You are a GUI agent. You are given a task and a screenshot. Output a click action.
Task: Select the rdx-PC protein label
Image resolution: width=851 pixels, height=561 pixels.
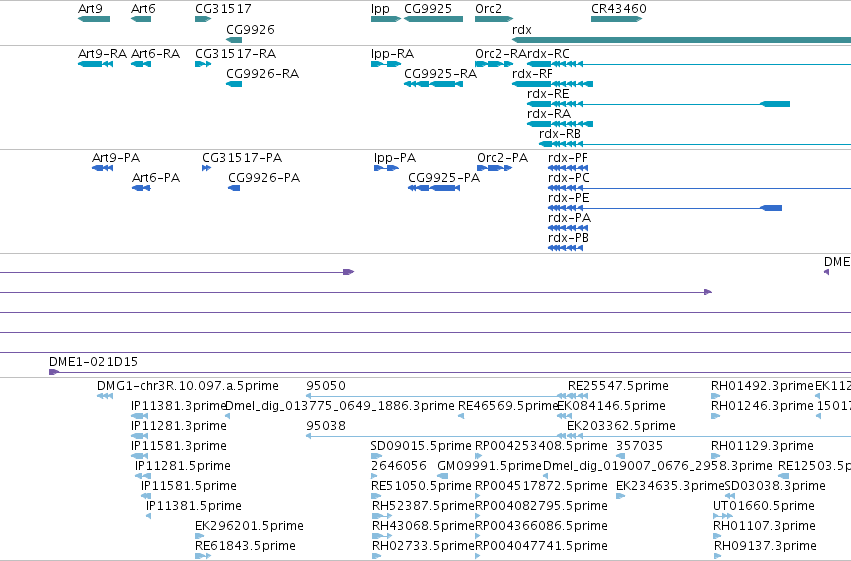coord(568,178)
